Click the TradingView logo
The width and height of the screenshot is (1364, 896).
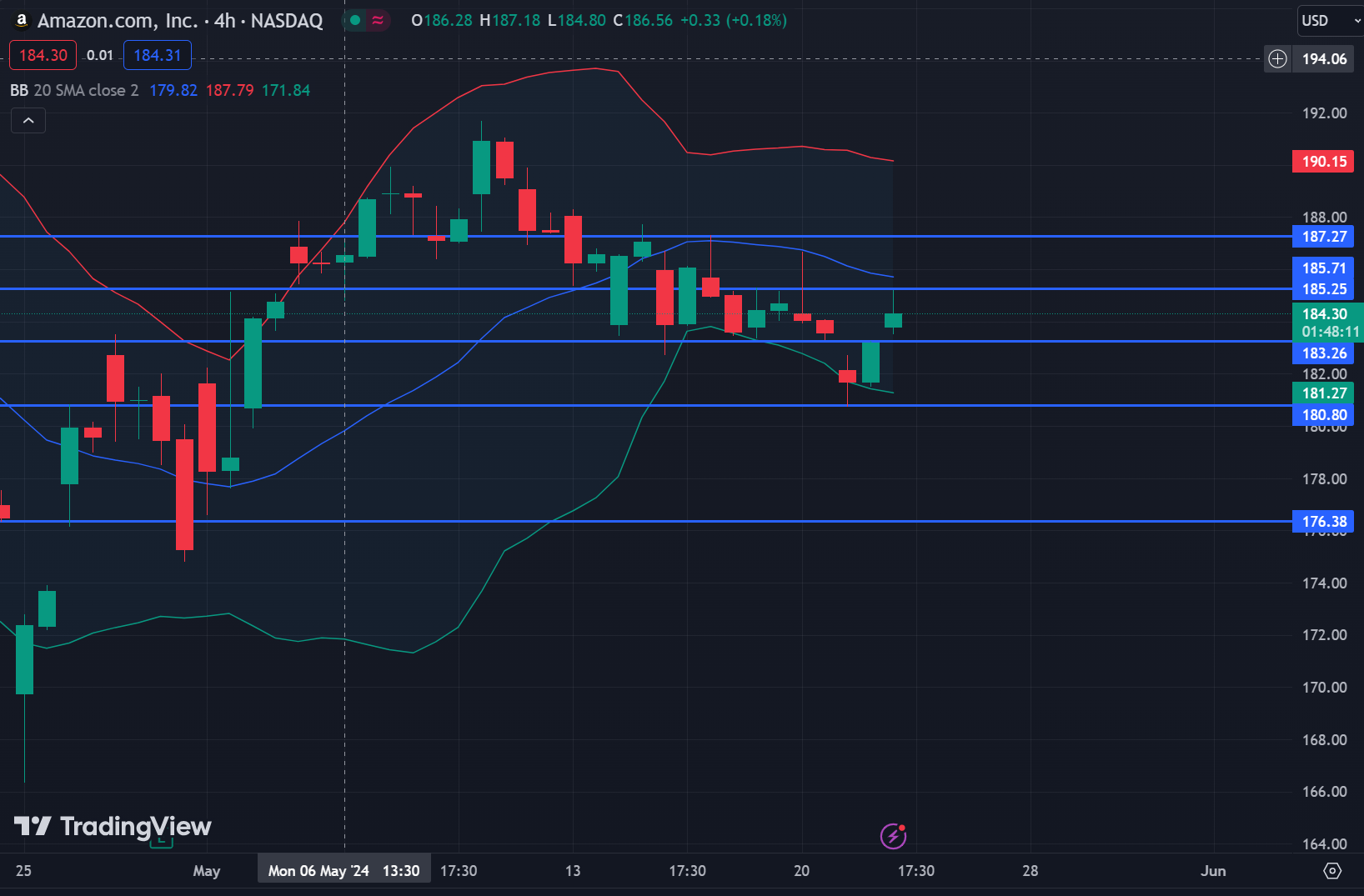[113, 826]
